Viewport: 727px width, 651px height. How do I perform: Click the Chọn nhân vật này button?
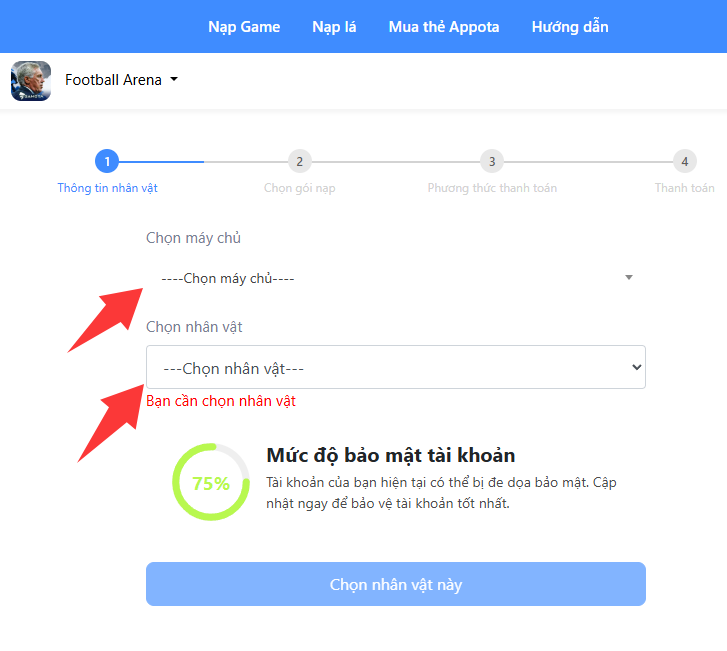[396, 584]
